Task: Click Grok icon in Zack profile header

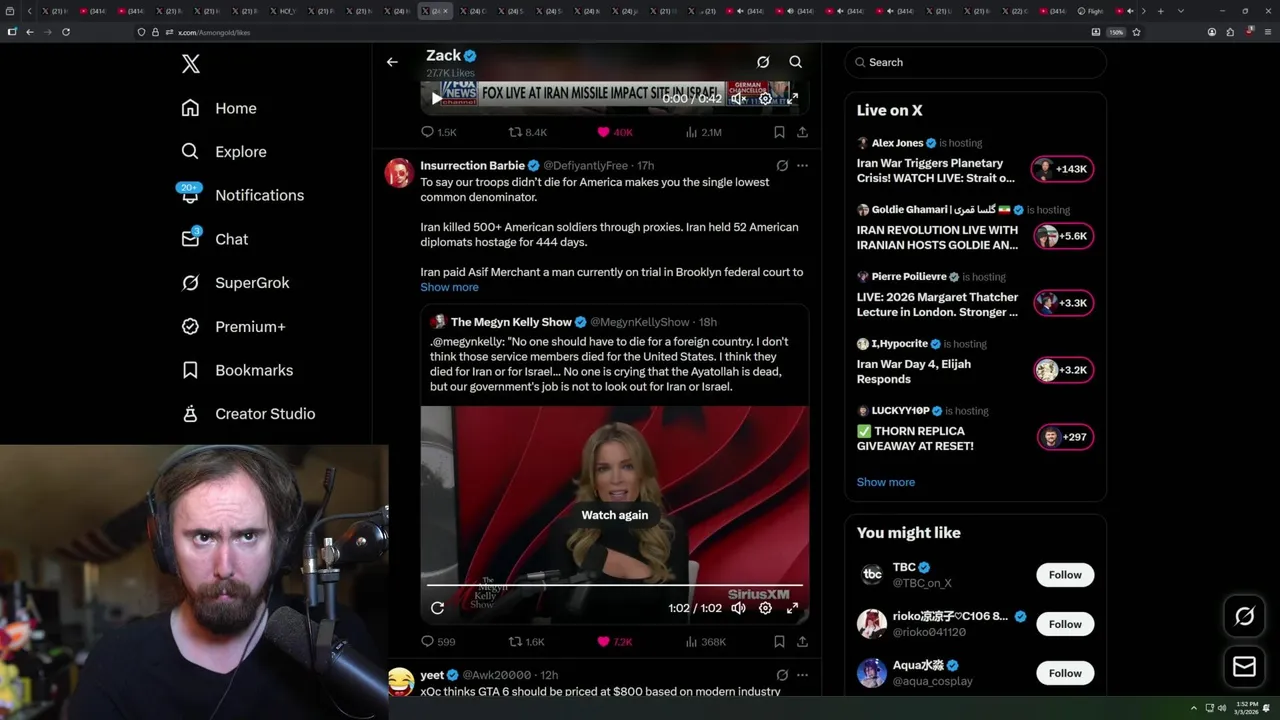Action: pyautogui.click(x=763, y=62)
